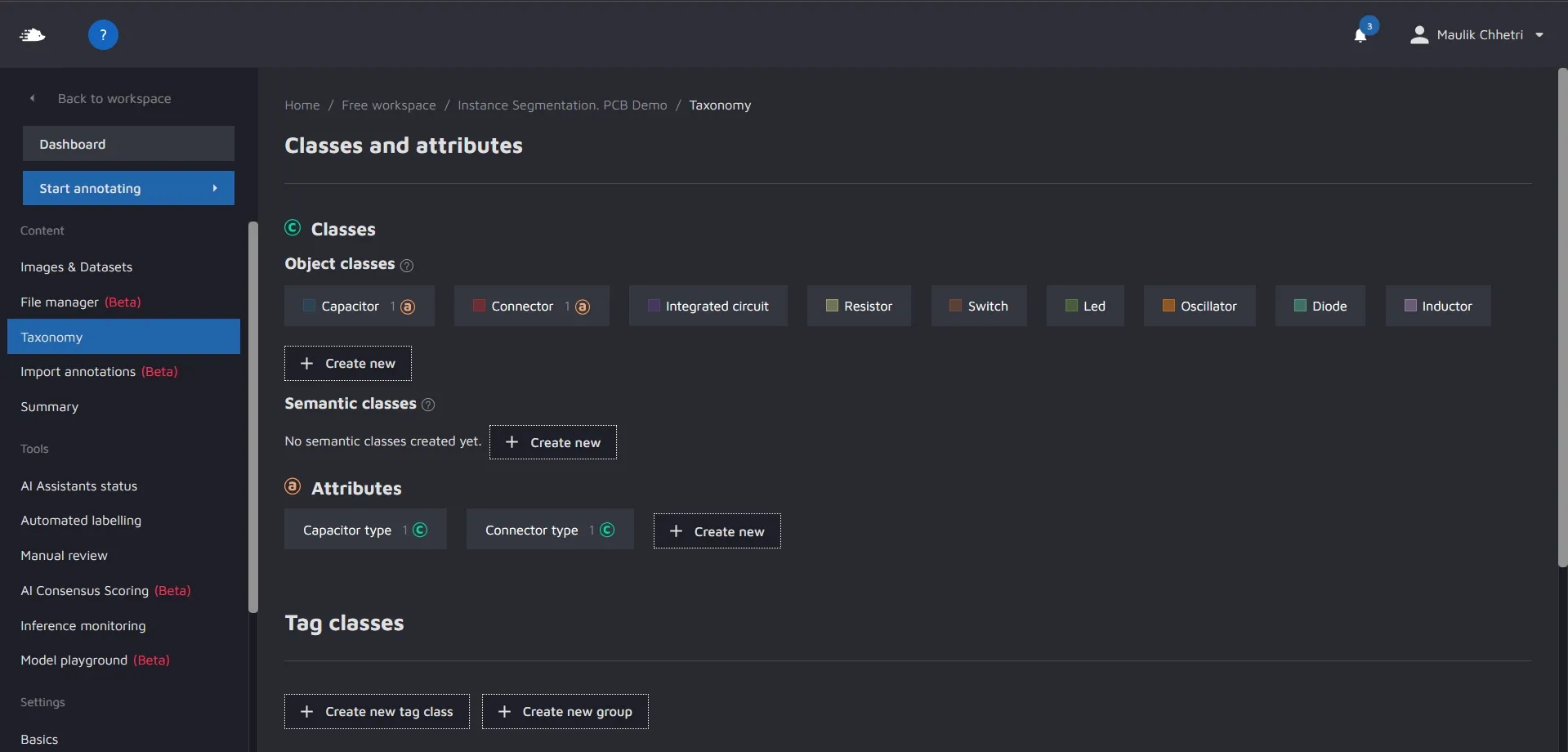The width and height of the screenshot is (1568, 752).
Task: Open the blue help question mark
Action: 103,34
